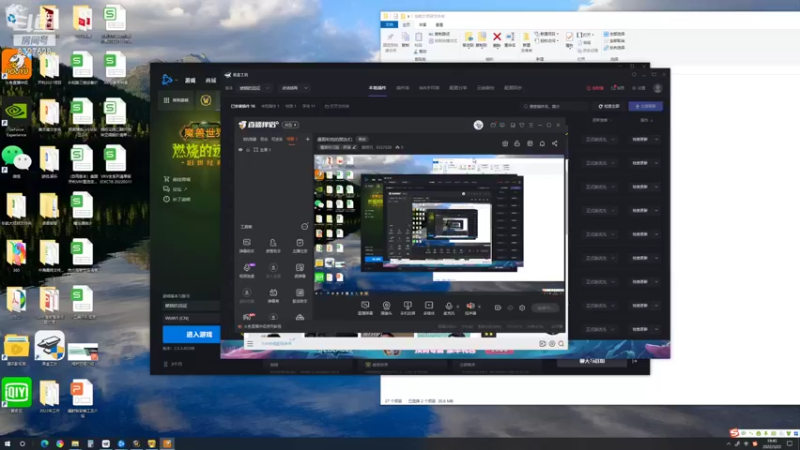Select the active orange scene tab
The image size is (800, 450).
click(x=292, y=139)
